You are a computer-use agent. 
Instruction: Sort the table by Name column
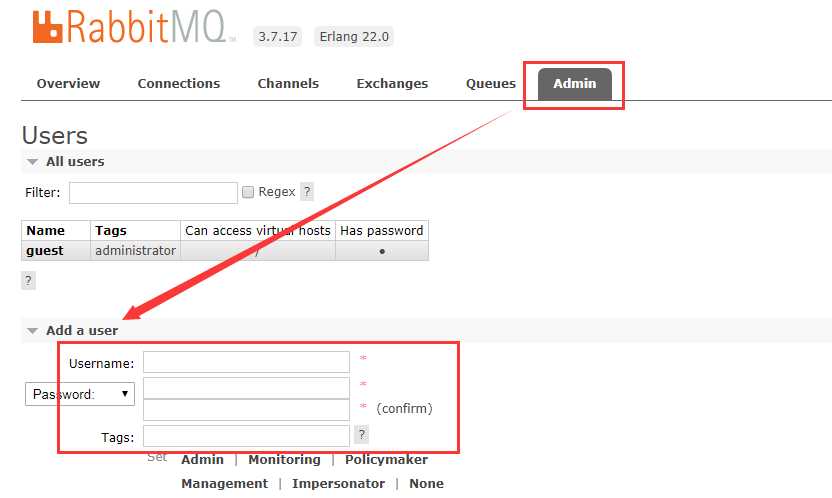[46, 231]
